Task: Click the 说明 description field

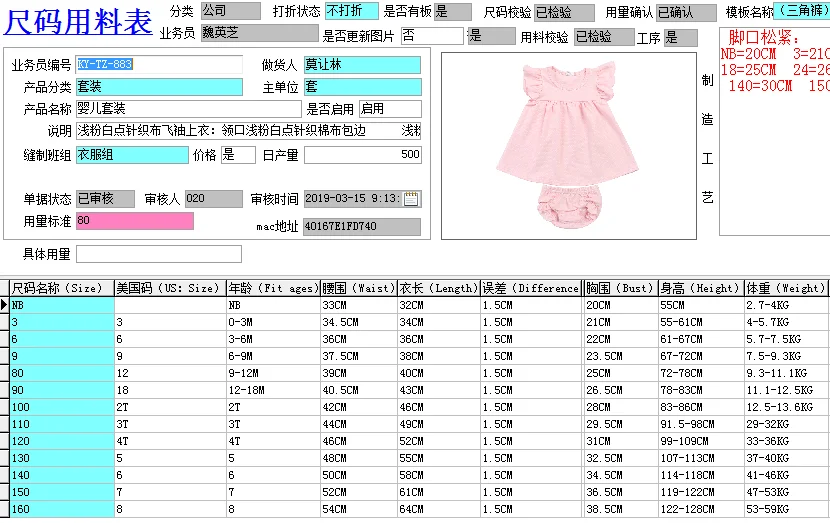Action: [249, 131]
